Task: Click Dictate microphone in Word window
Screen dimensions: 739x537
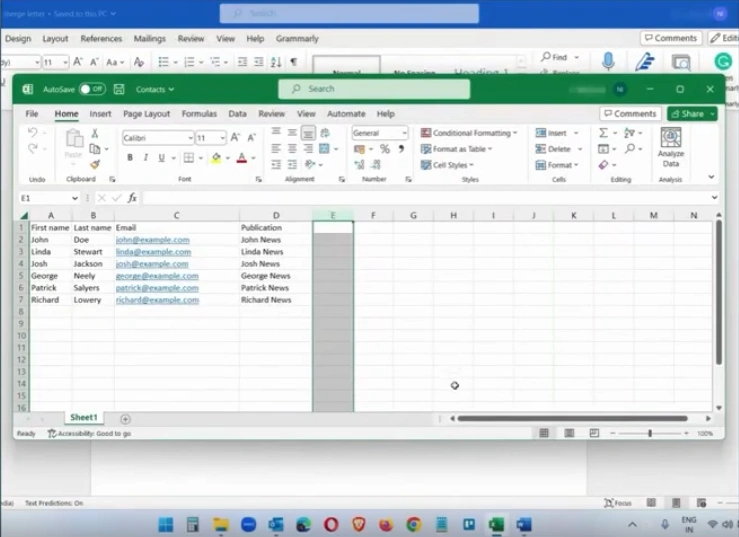Action: [608, 61]
